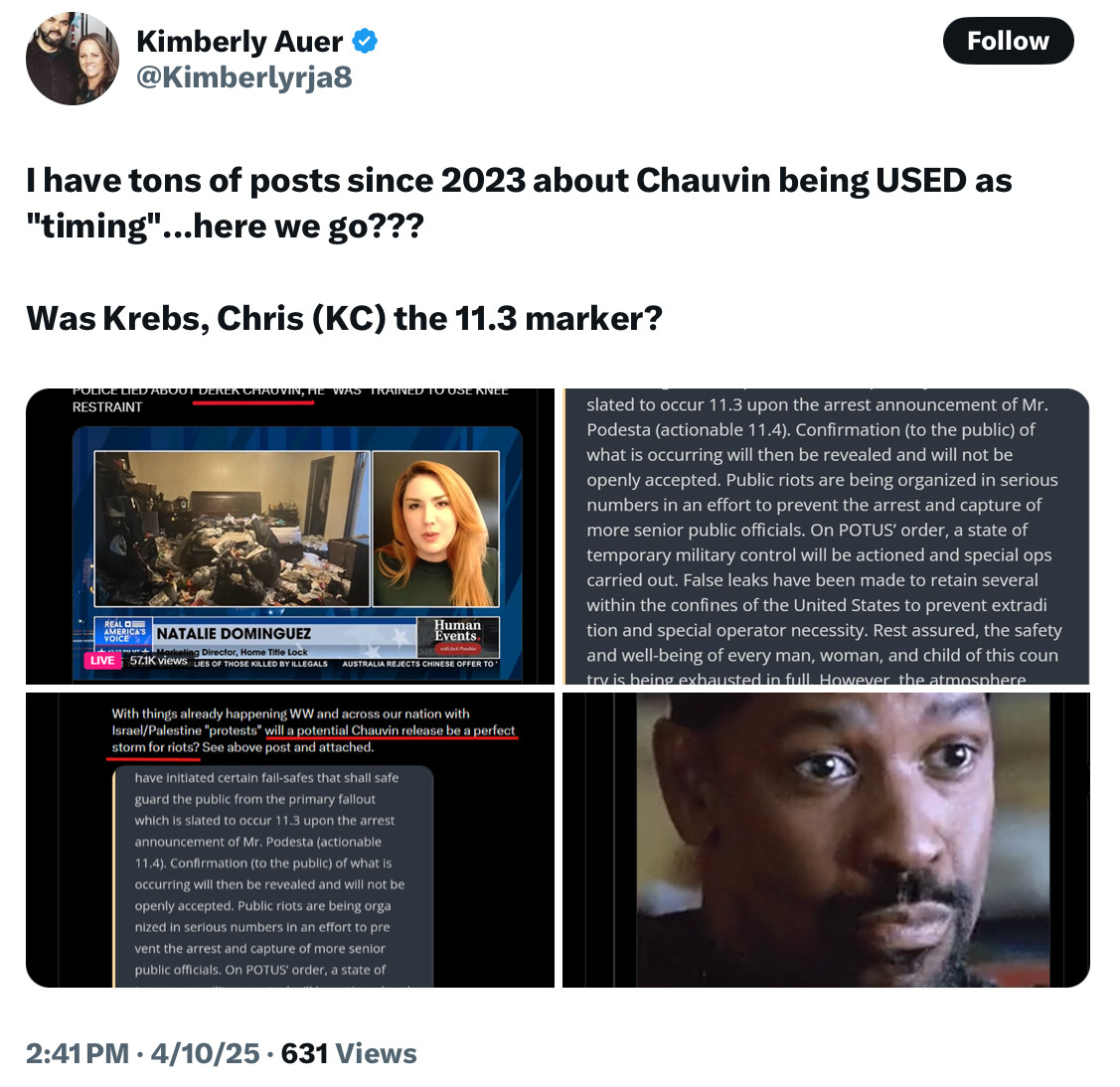Open the @Kimberlyrja8 handle link
This screenshot has width=1120, height=1087.
click(x=244, y=78)
